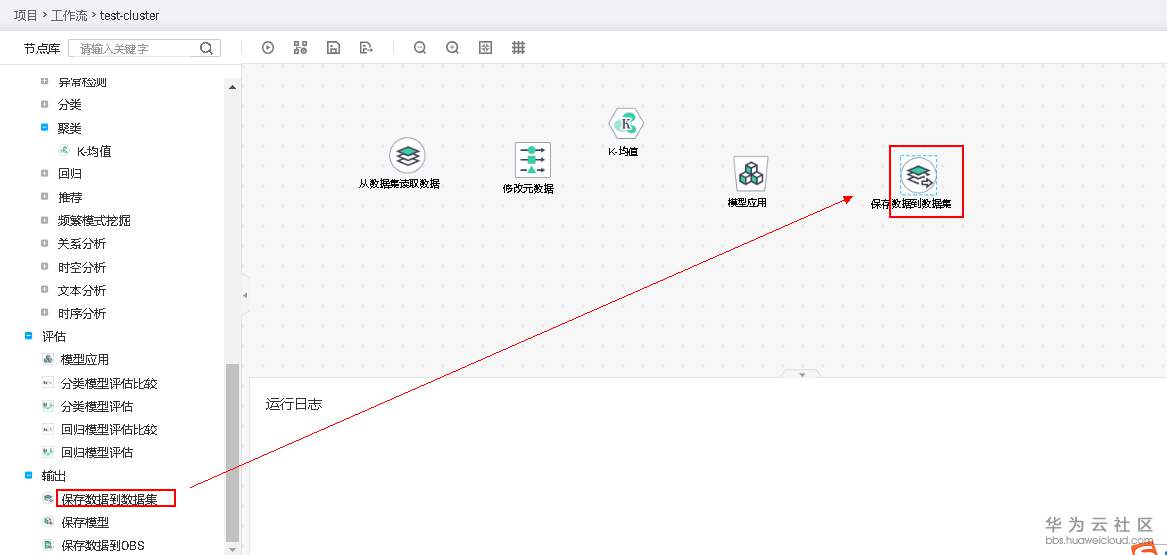
Task: Collapse the 评估 group
Action: click(29, 336)
